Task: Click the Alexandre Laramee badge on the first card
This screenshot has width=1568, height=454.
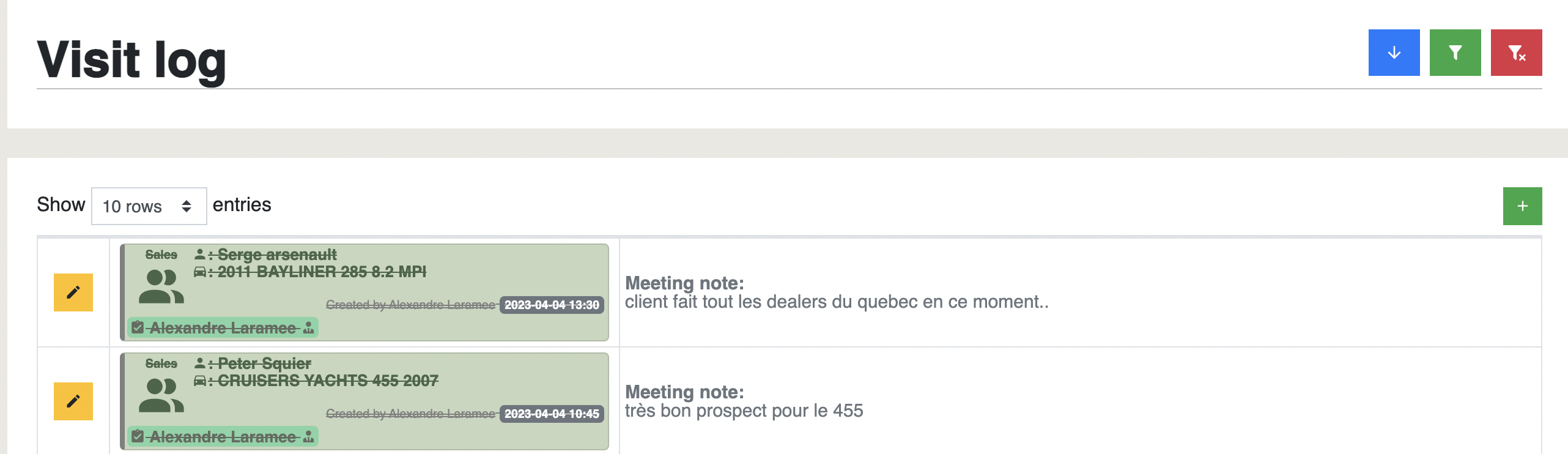Action: pyautogui.click(x=223, y=327)
